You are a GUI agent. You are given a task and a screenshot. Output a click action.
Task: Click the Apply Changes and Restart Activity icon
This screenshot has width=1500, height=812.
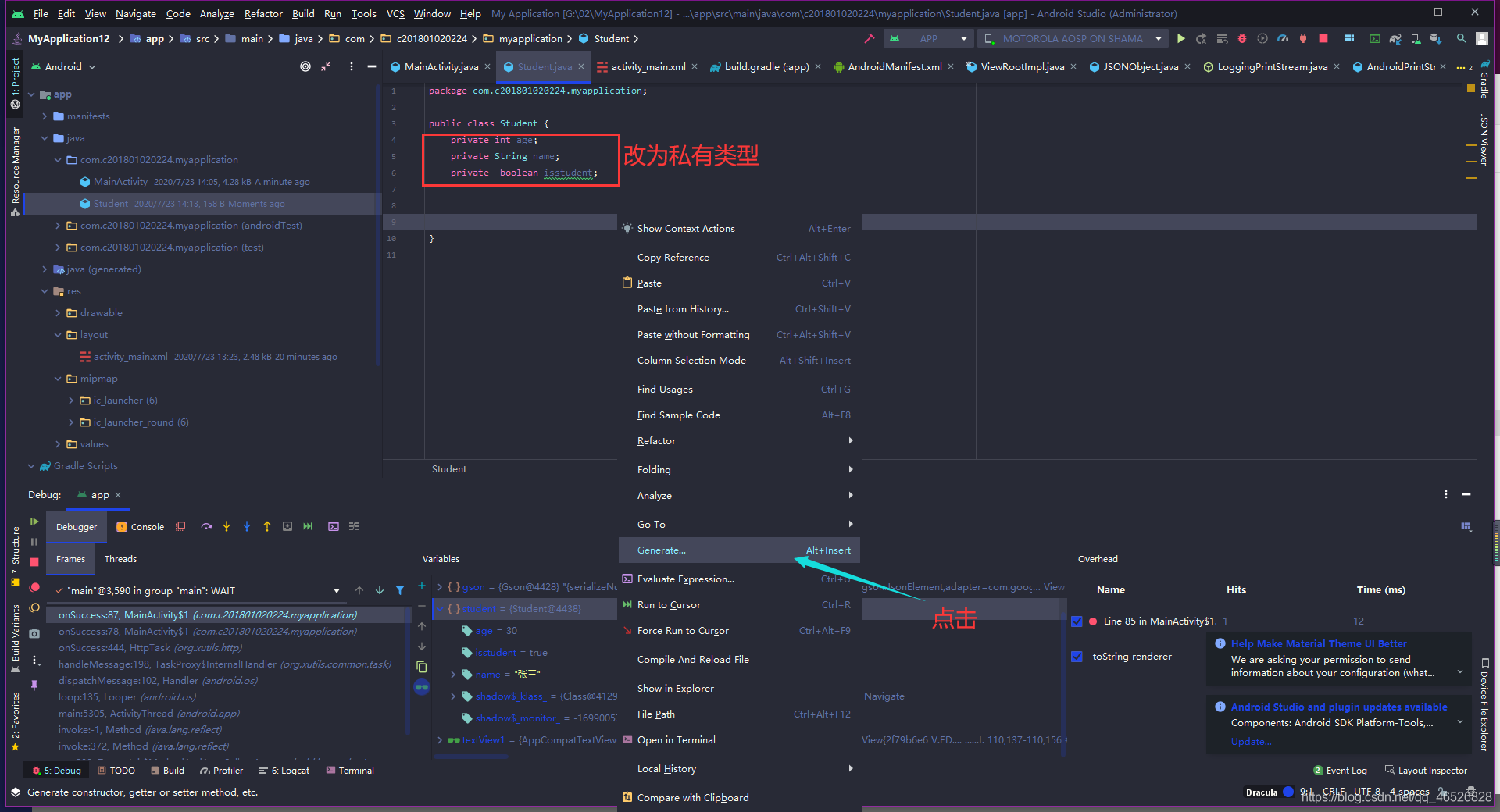(x=1202, y=38)
